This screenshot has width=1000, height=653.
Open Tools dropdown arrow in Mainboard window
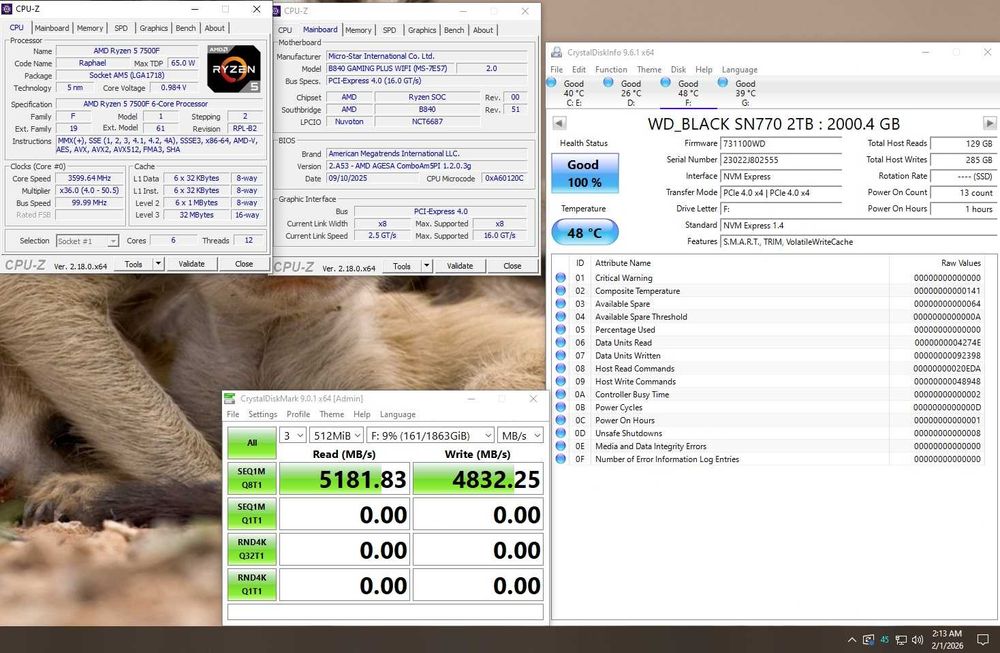427,266
